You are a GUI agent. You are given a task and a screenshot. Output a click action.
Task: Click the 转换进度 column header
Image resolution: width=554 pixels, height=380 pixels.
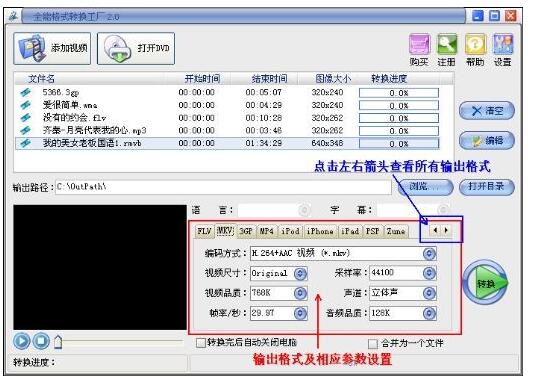[x=389, y=78]
